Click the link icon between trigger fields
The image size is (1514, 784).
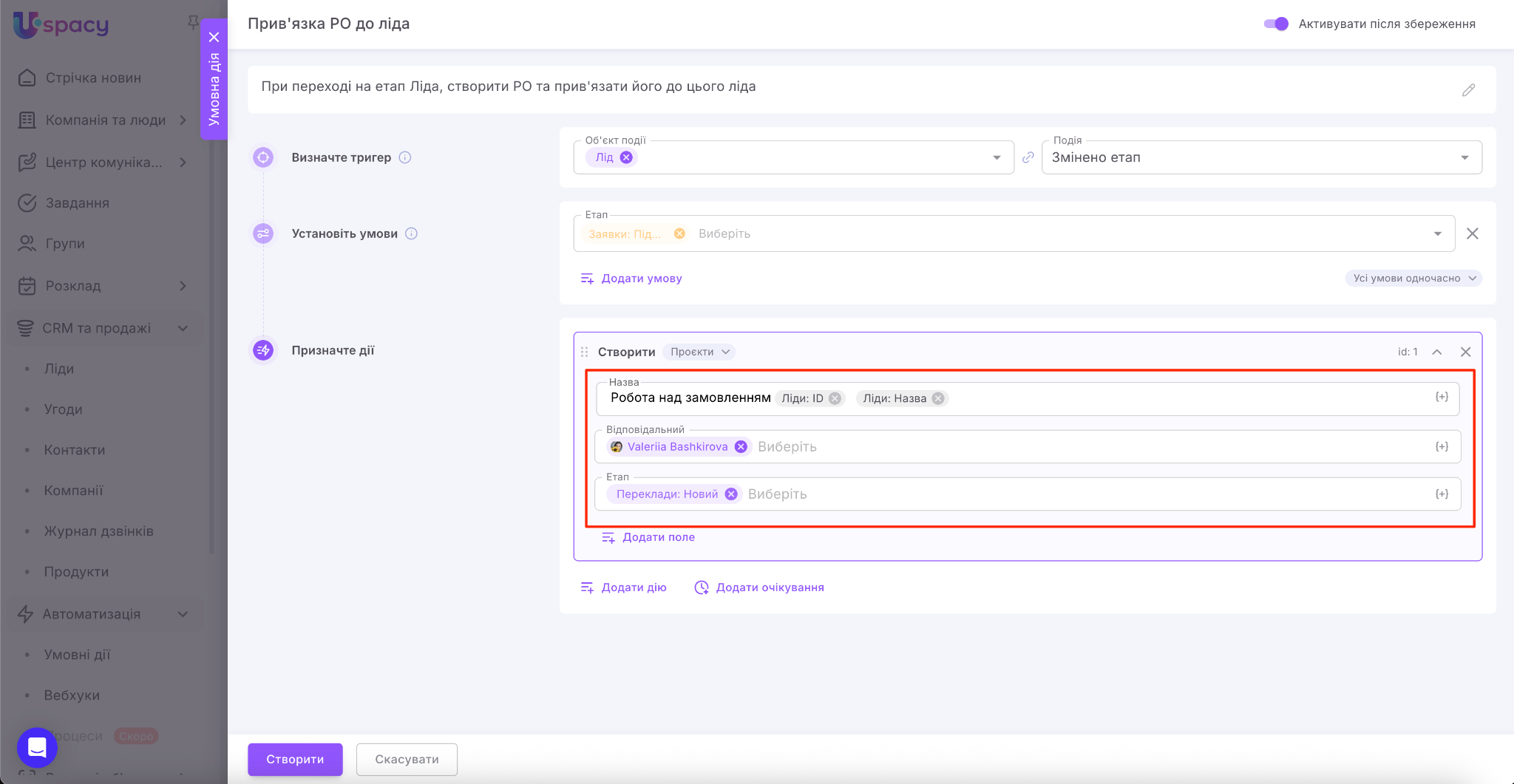(x=1028, y=157)
